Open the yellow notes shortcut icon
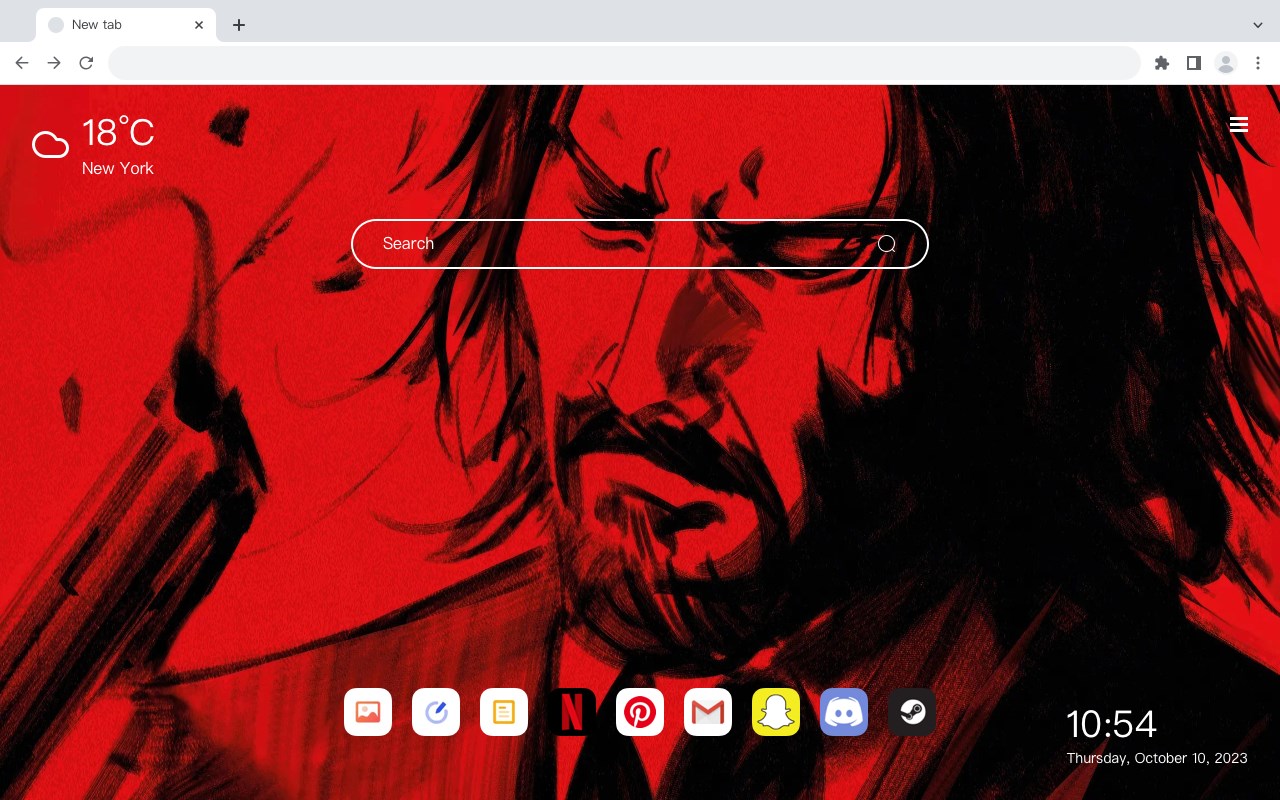The height and width of the screenshot is (800, 1280). 504,712
